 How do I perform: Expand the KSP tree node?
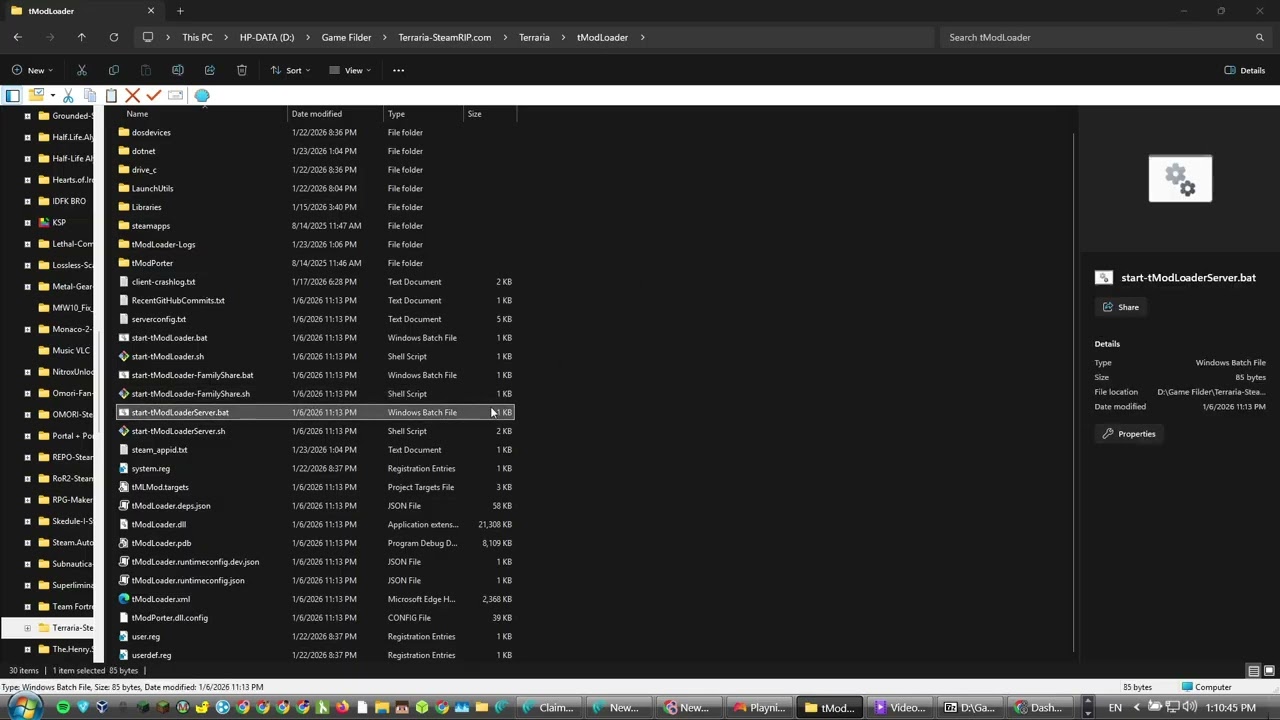tap(27, 222)
